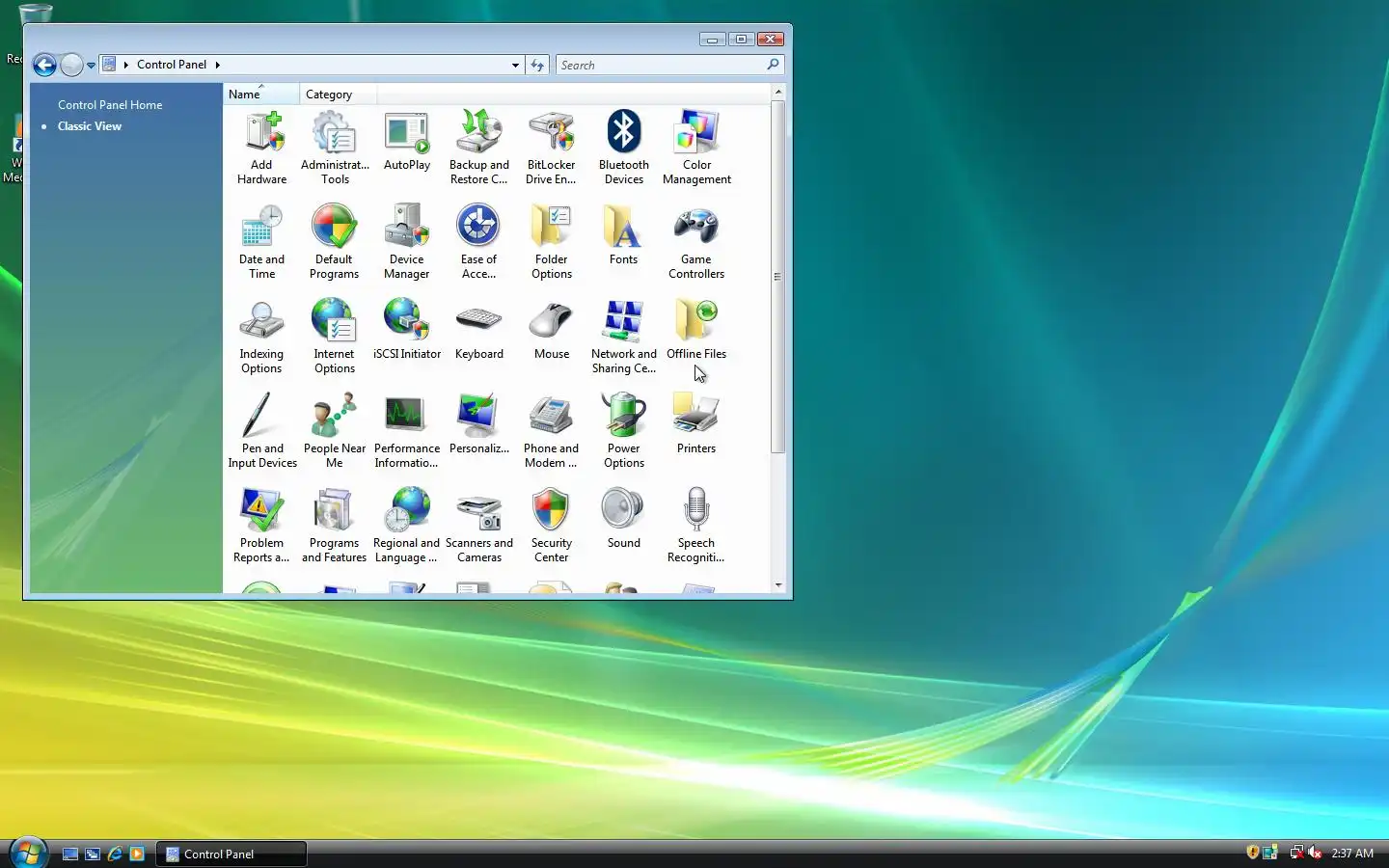1389x868 pixels.
Task: Open Sound settings
Action: coord(624,518)
